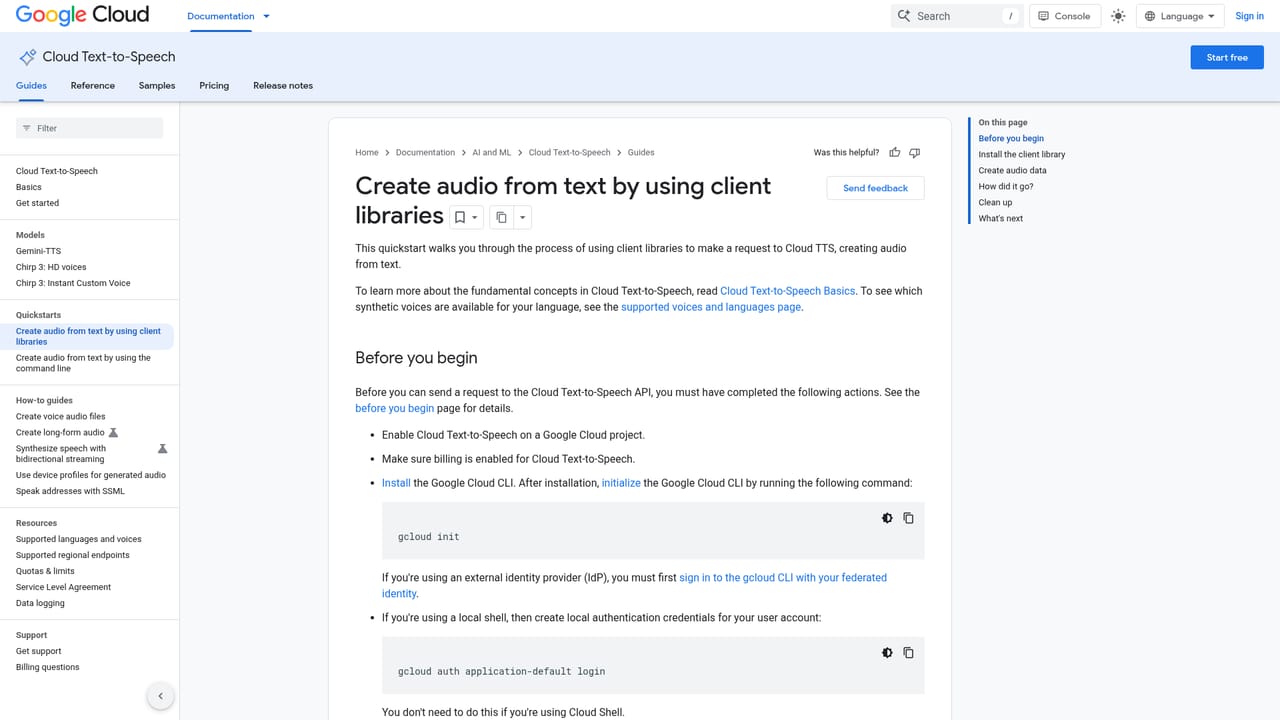Open Chirp 3: HD voices sidebar item
Viewport: 1280px width, 720px height.
coord(51,267)
